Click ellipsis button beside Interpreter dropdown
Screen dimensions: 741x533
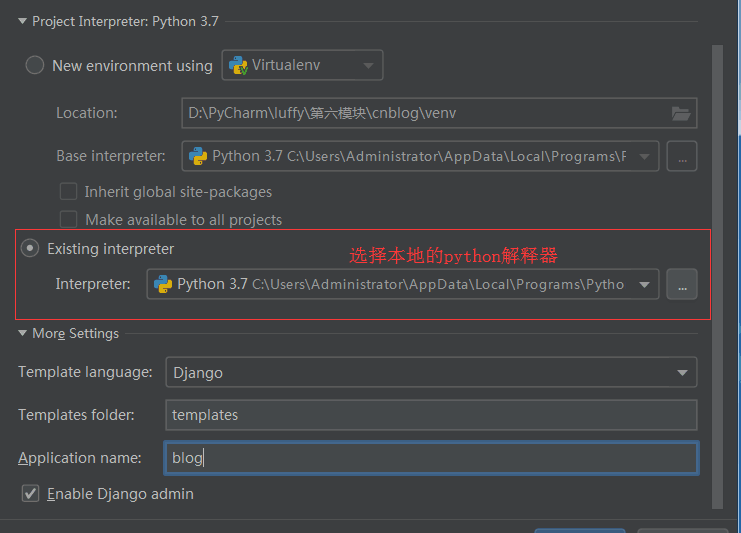point(681,284)
